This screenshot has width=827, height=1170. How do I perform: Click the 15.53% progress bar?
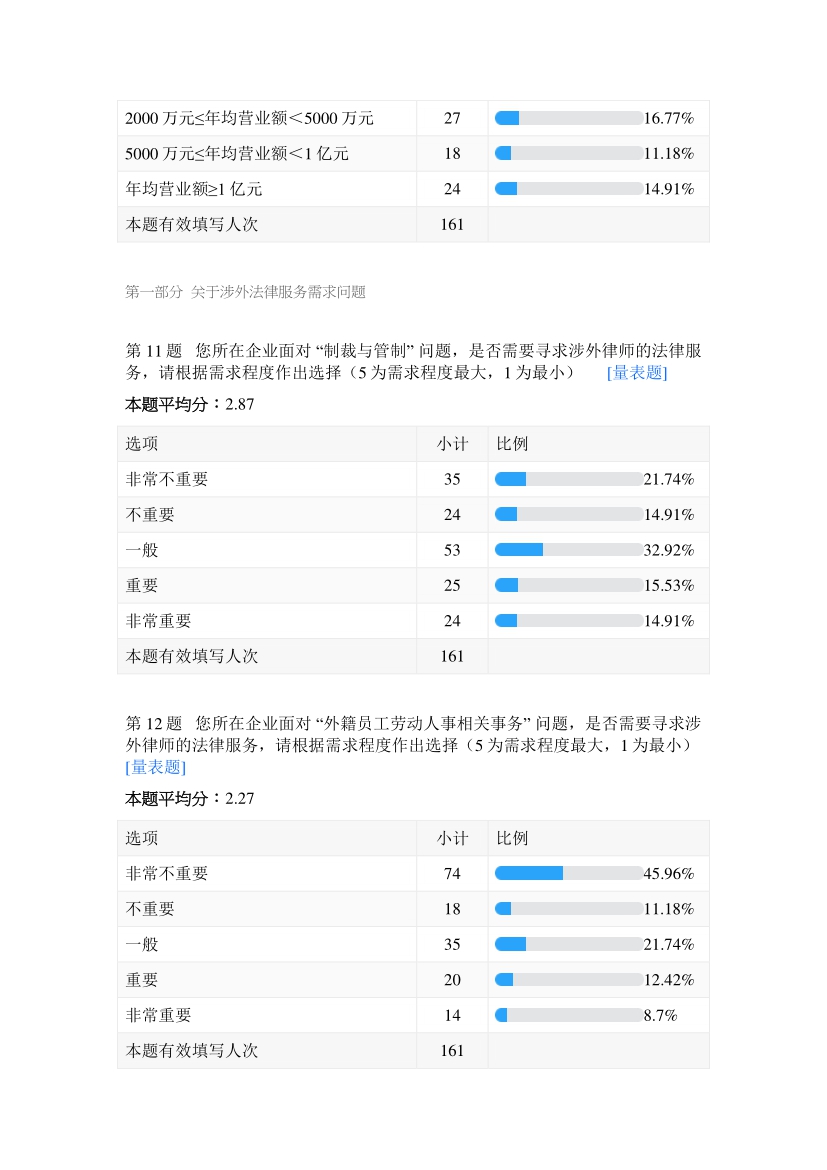click(568, 585)
